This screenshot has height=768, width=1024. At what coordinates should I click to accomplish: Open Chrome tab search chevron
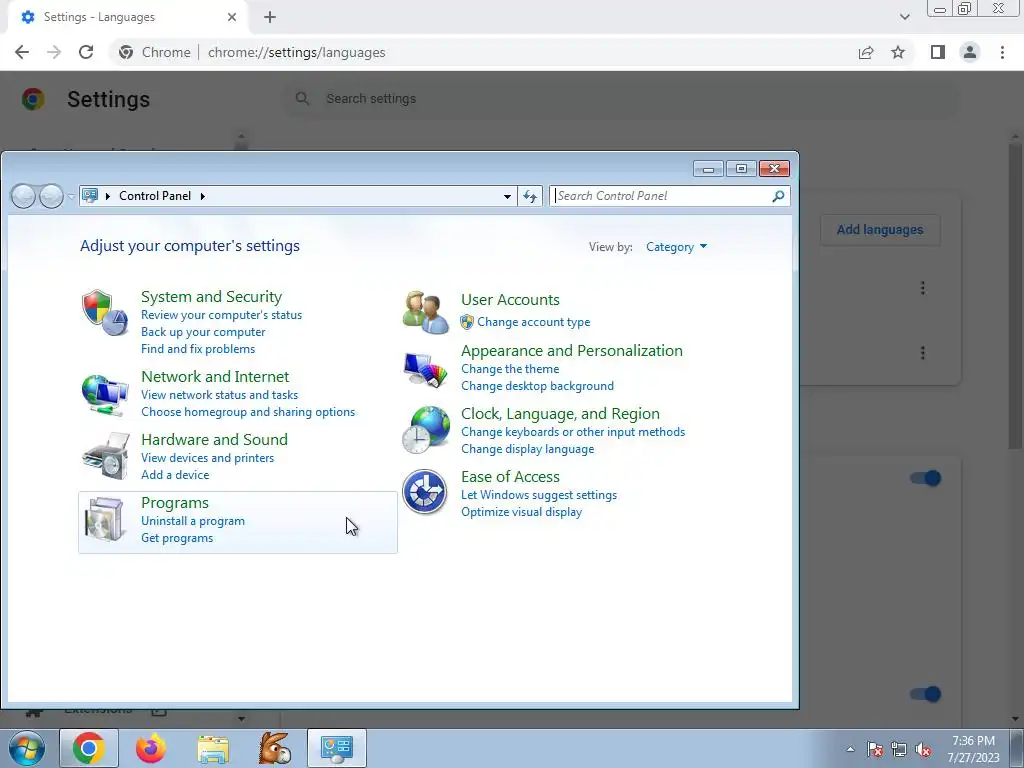tap(904, 17)
